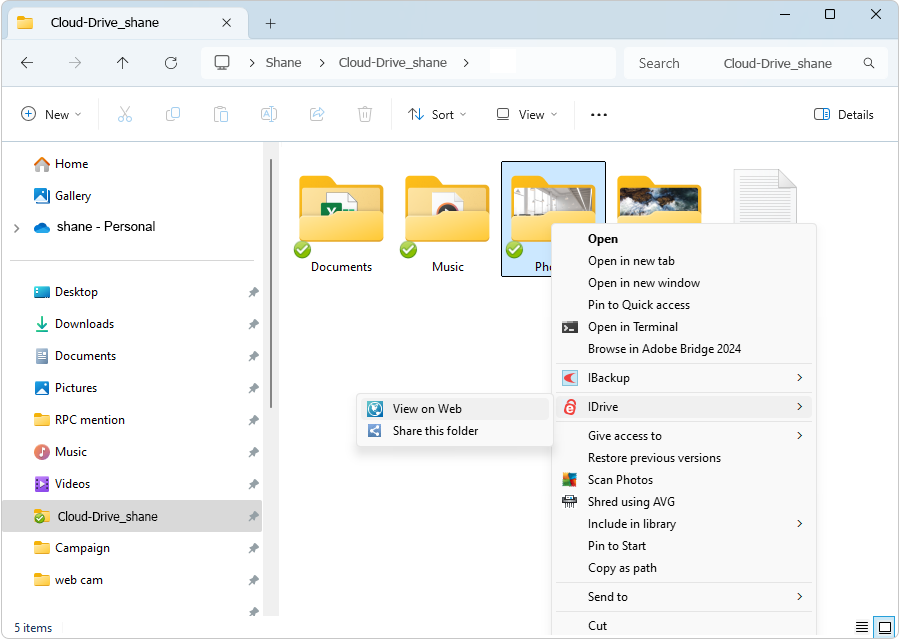Image resolution: width=900 pixels, height=639 pixels.
Task: Open Downloads in the navigation pane
Action: 84,324
